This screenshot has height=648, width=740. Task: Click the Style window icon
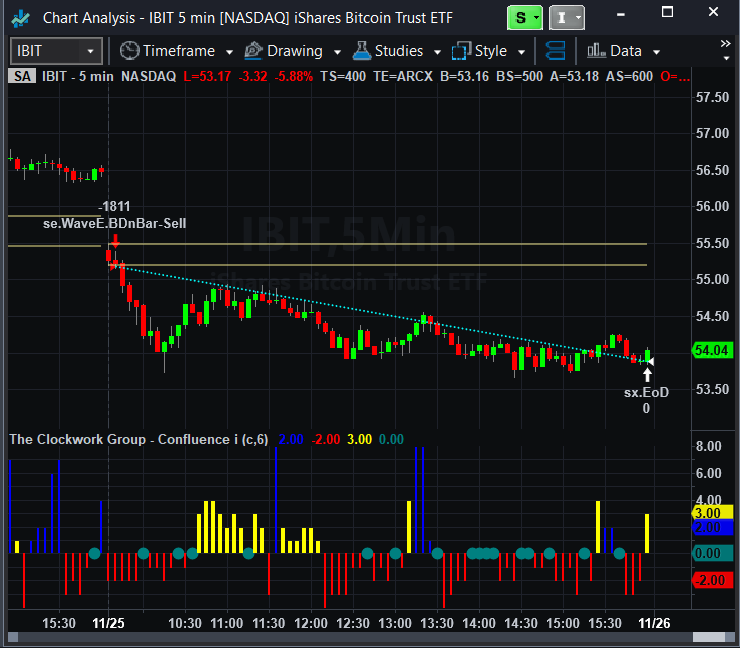pyautogui.click(x=461, y=50)
